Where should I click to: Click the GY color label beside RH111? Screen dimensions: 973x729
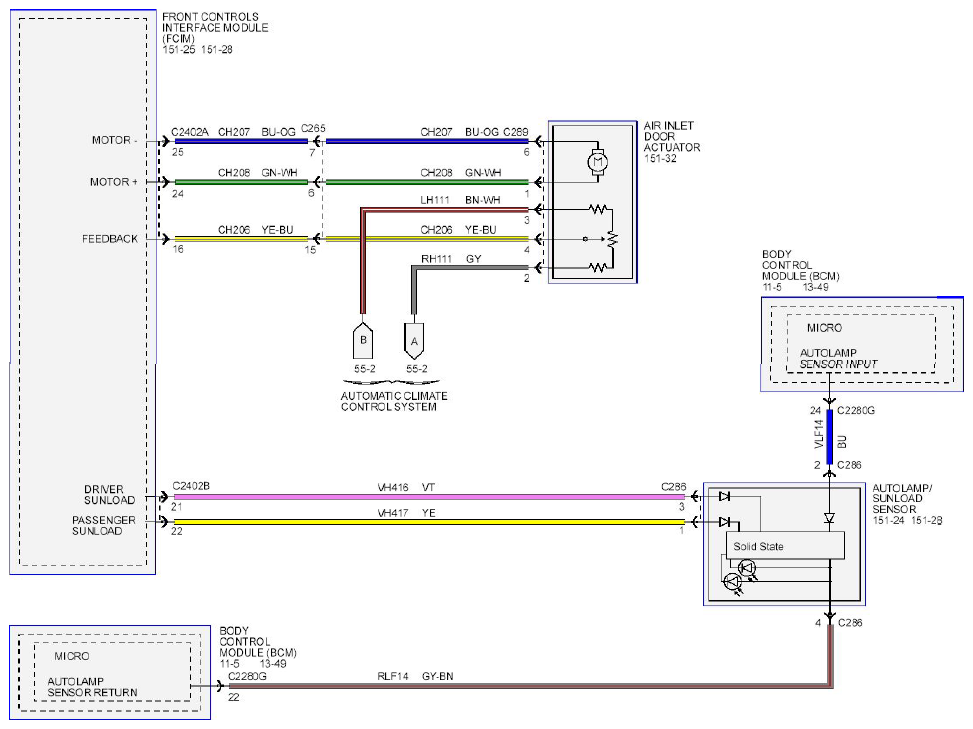click(473, 259)
